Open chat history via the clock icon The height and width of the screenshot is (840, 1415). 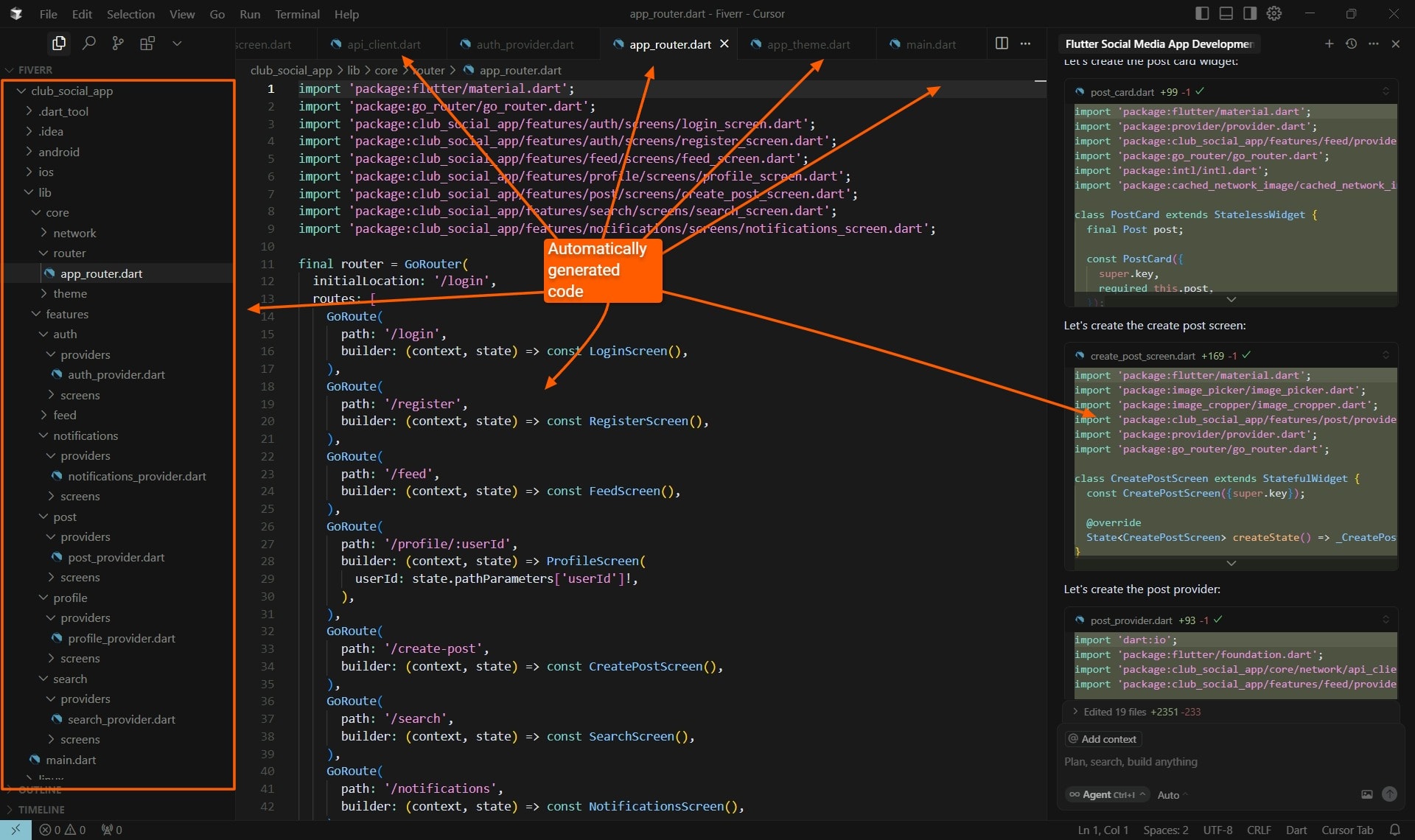pos(1351,43)
